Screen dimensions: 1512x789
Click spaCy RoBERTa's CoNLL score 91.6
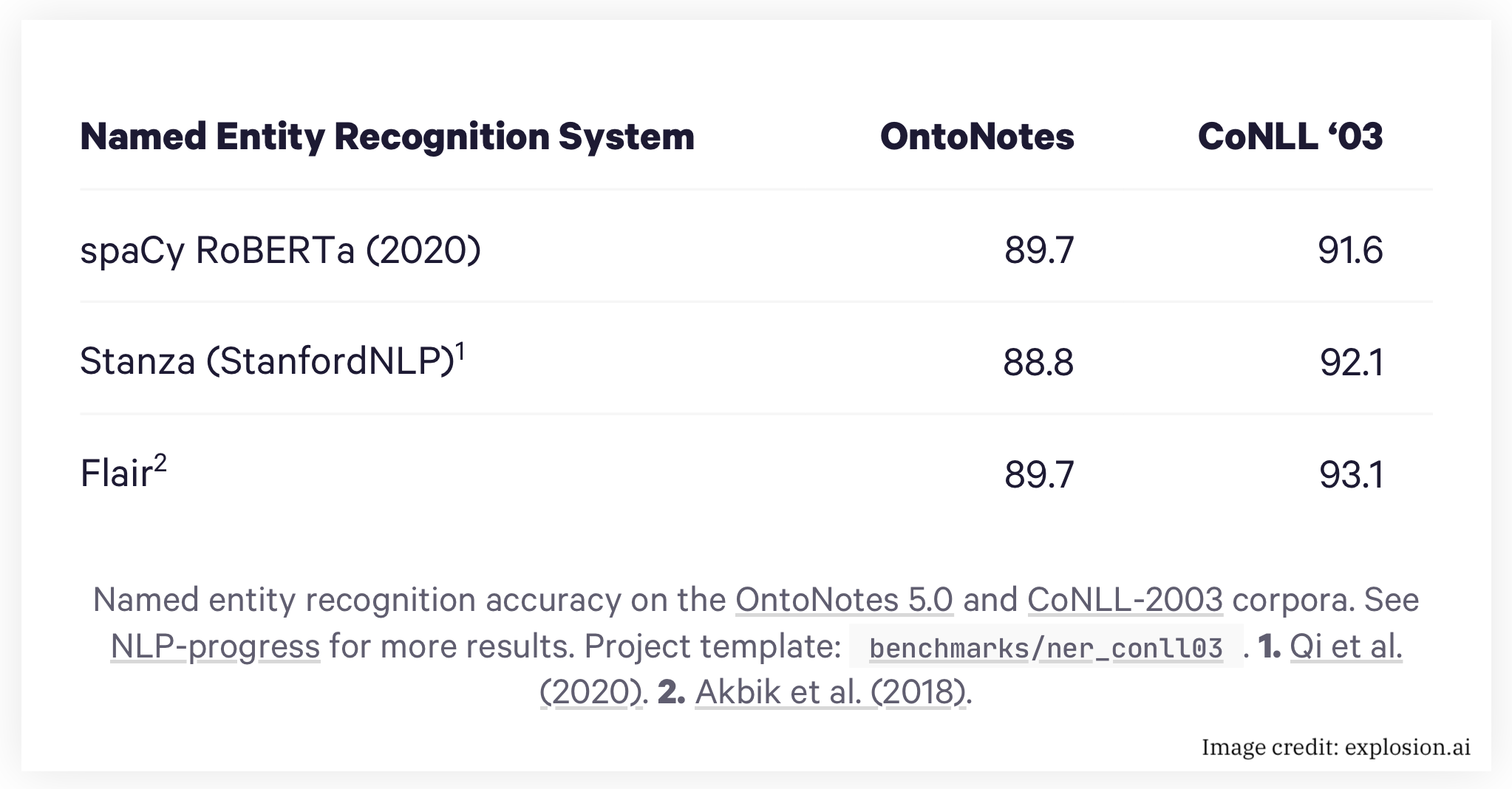[x=1349, y=250]
